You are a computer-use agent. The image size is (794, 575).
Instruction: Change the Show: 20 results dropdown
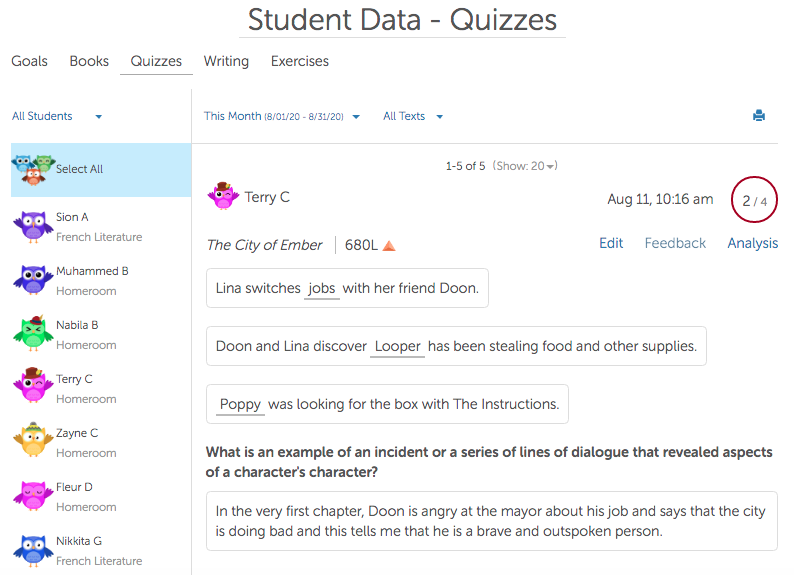pos(525,166)
